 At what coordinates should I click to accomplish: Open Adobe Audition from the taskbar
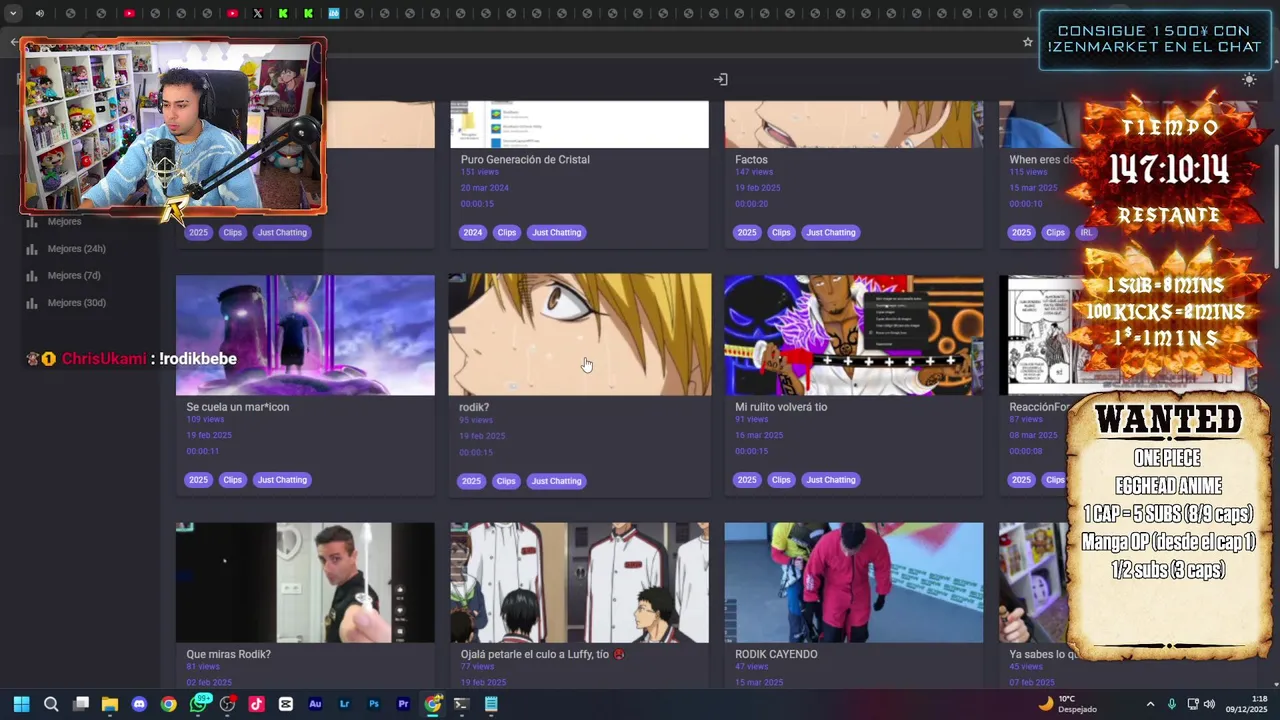(315, 704)
